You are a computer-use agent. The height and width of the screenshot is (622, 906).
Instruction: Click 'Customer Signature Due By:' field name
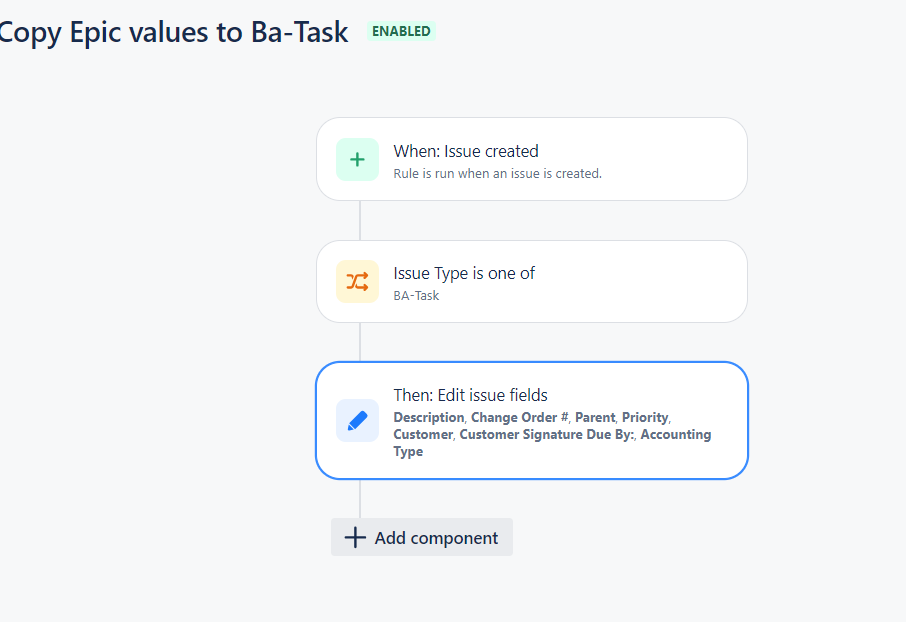click(548, 434)
